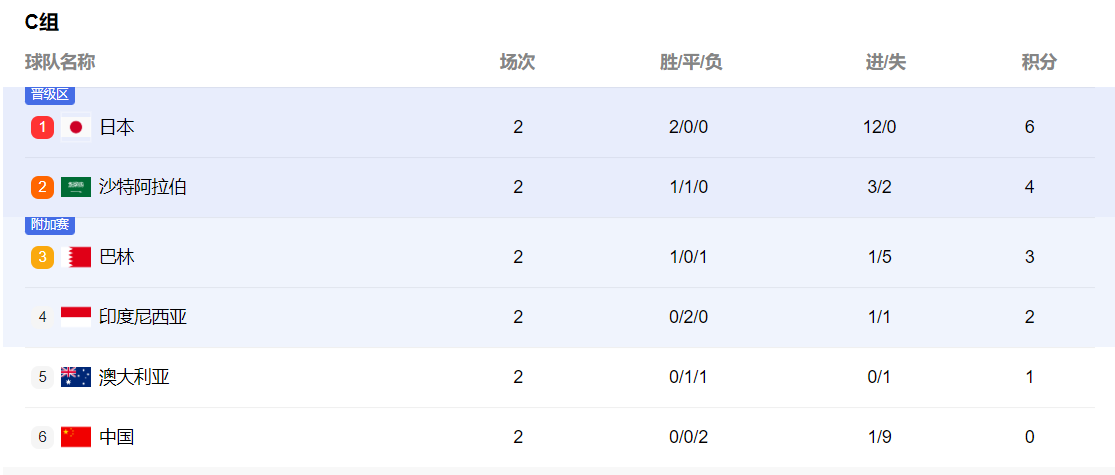1115x475 pixels.
Task: Open the 日本 team link
Action: [117, 127]
